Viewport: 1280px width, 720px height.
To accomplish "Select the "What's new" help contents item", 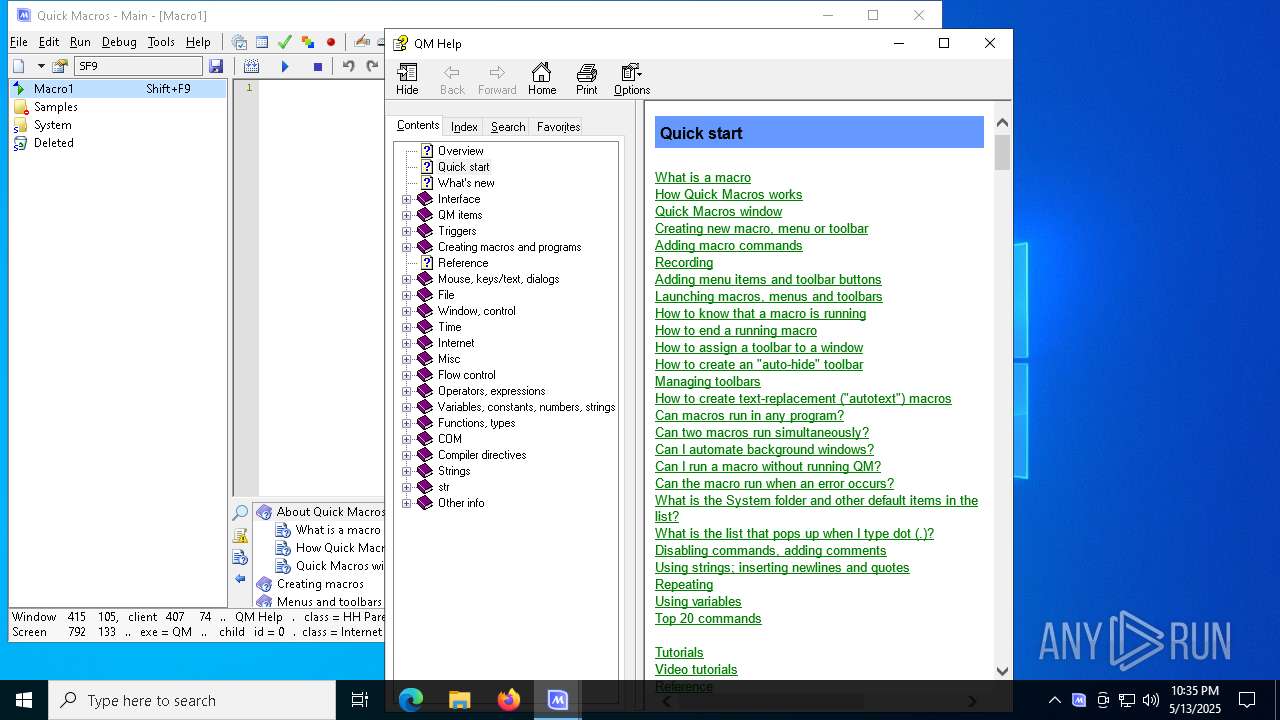I will [x=466, y=183].
